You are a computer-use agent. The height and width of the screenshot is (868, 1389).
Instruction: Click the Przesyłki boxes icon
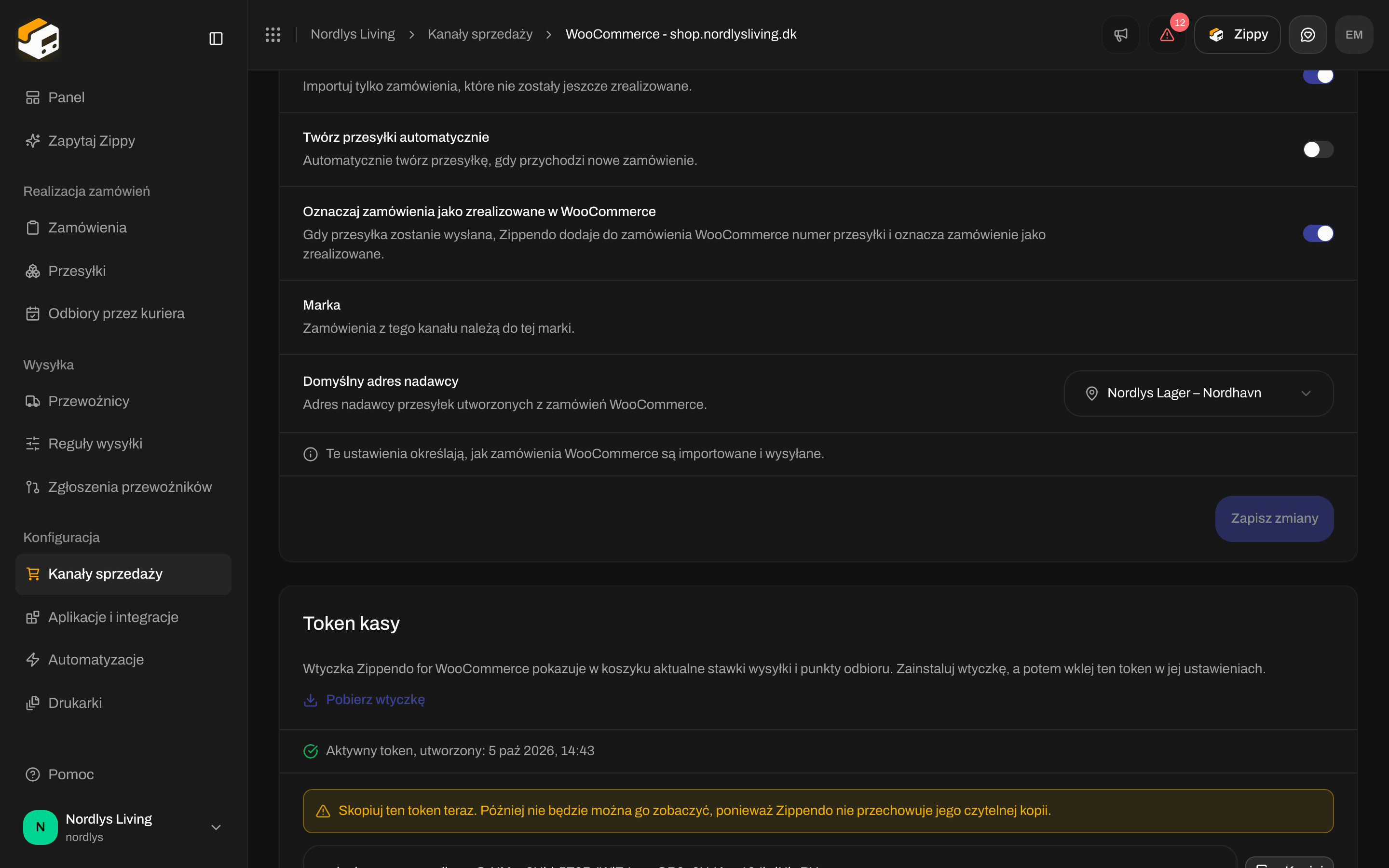[33, 271]
